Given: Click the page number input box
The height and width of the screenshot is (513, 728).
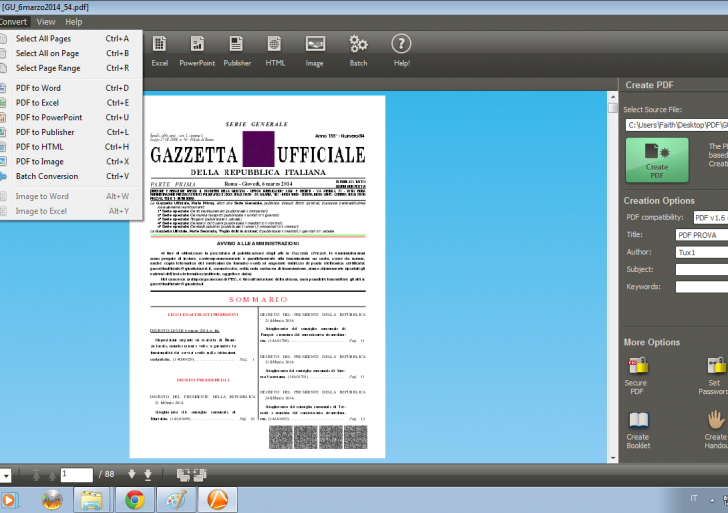Looking at the screenshot, I should [76, 474].
